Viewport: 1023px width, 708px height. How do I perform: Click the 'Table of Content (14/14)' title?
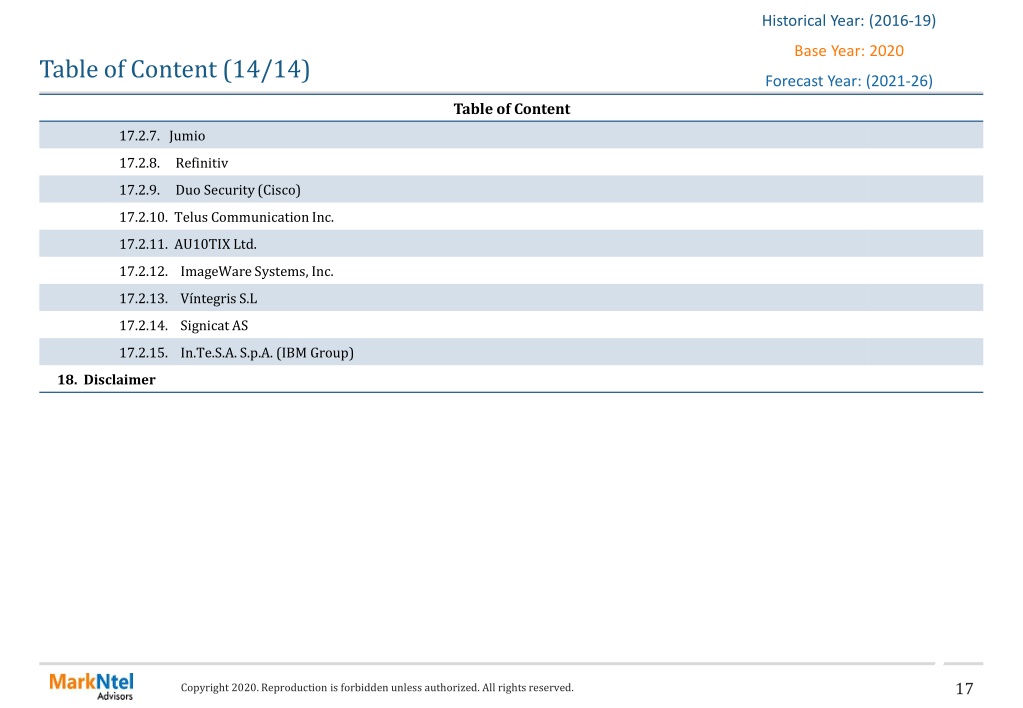pyautogui.click(x=174, y=69)
